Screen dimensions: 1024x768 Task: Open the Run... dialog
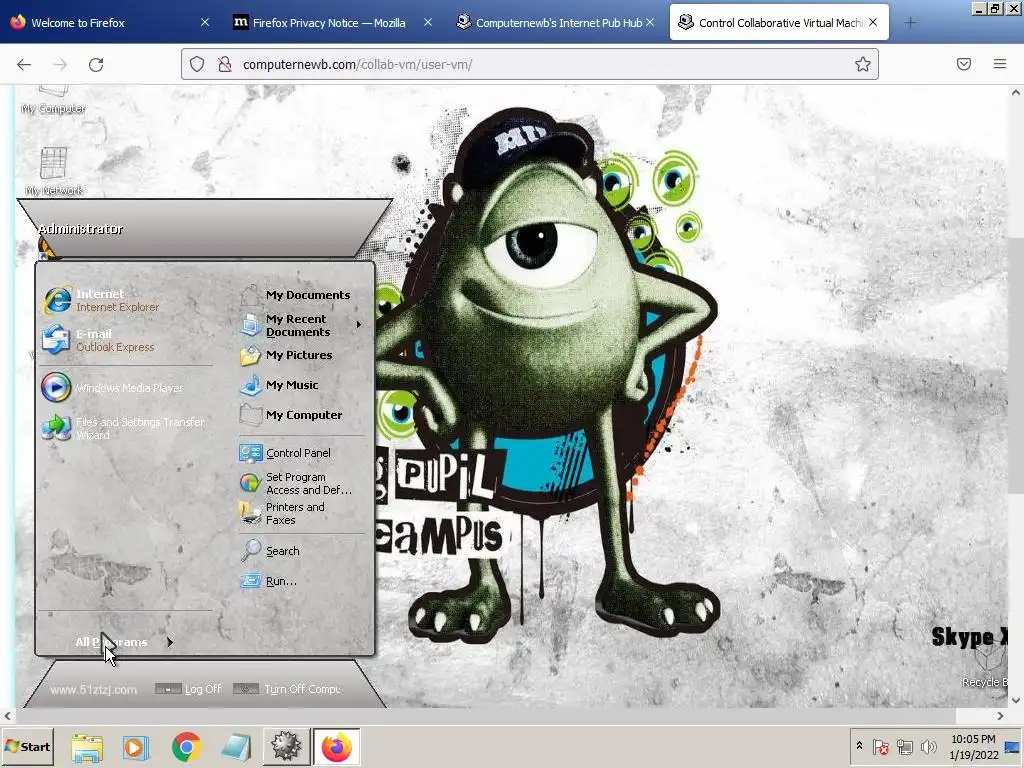tap(269, 581)
